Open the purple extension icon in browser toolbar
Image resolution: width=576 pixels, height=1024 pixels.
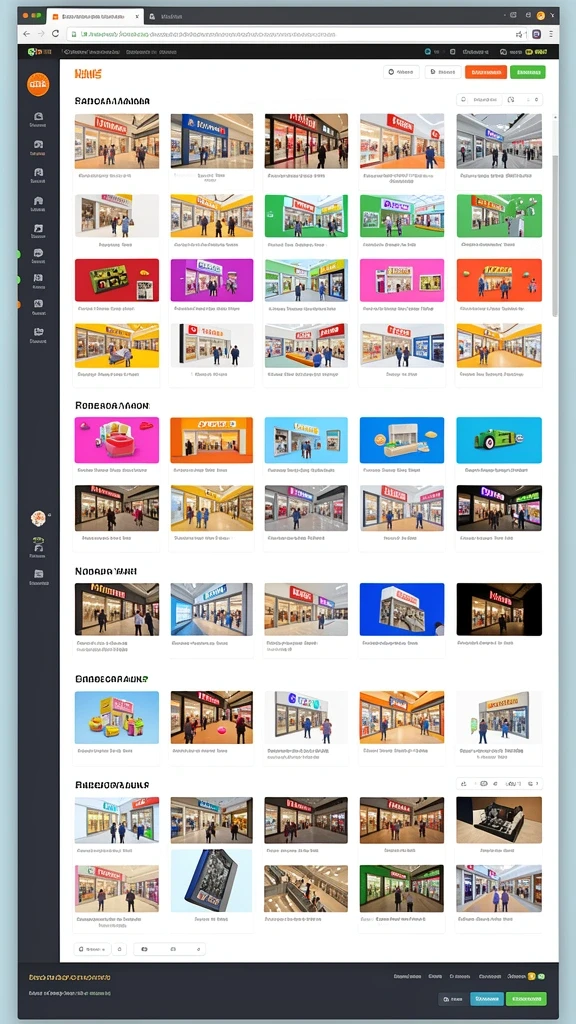tap(537, 34)
